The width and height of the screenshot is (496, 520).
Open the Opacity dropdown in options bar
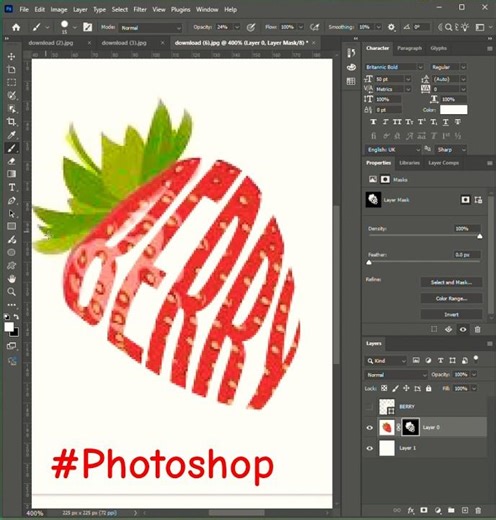[x=237, y=27]
